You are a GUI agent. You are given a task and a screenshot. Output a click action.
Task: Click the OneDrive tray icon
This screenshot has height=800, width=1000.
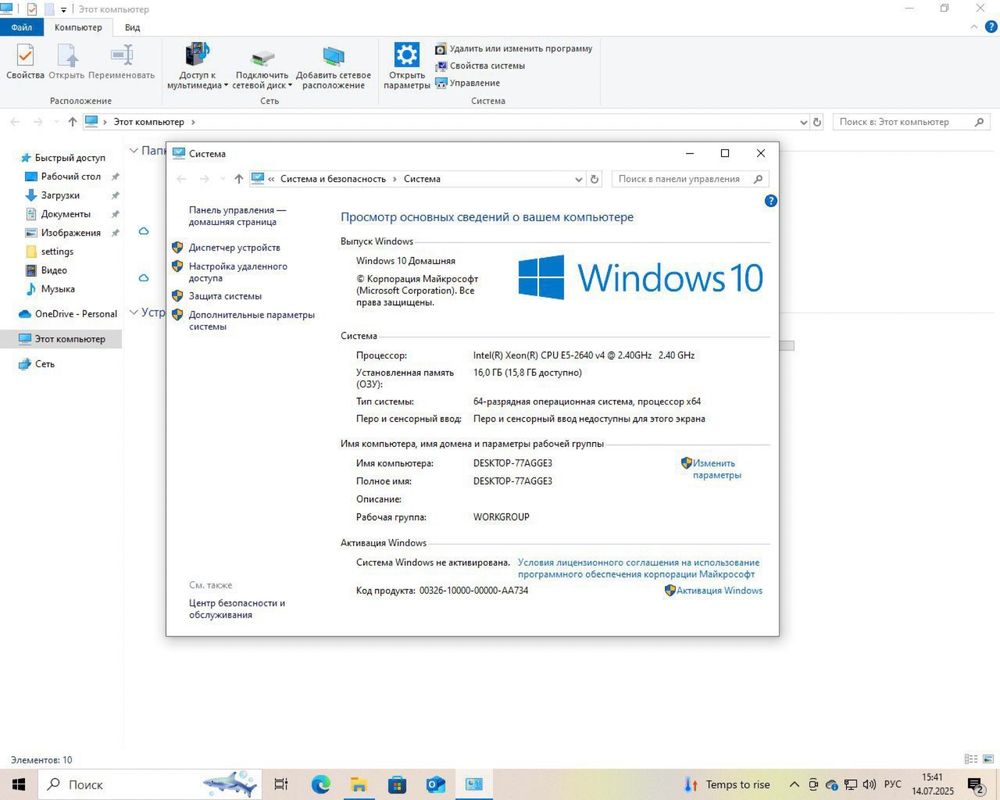pyautogui.click(x=832, y=784)
